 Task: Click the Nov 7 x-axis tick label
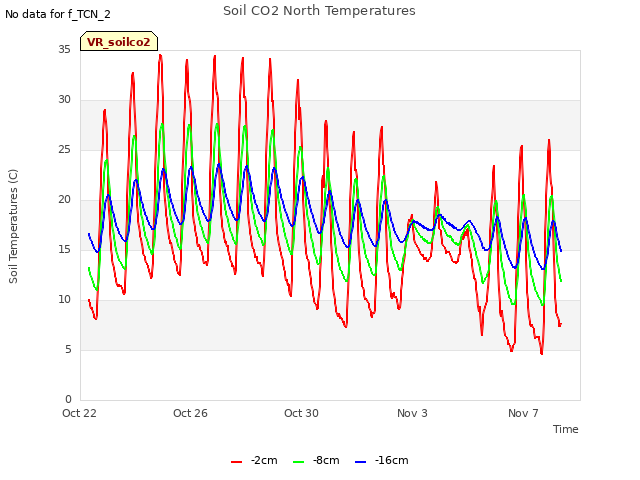point(523,413)
